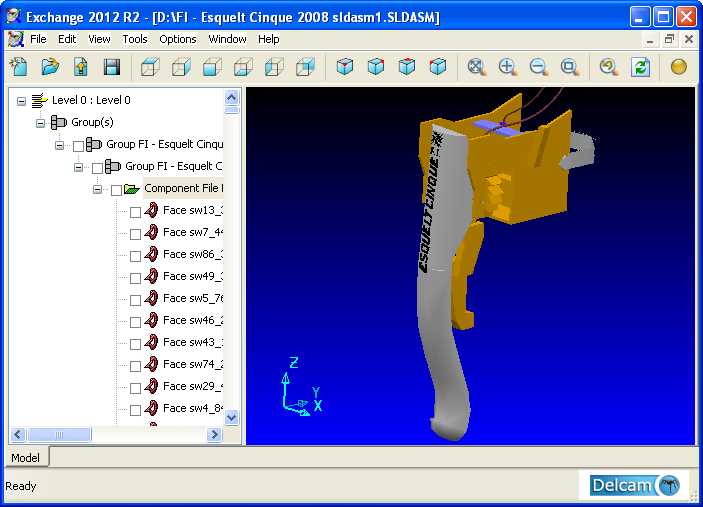Click tree scrollbar up arrow
Viewport: 703px width, 507px height.
pos(231,97)
